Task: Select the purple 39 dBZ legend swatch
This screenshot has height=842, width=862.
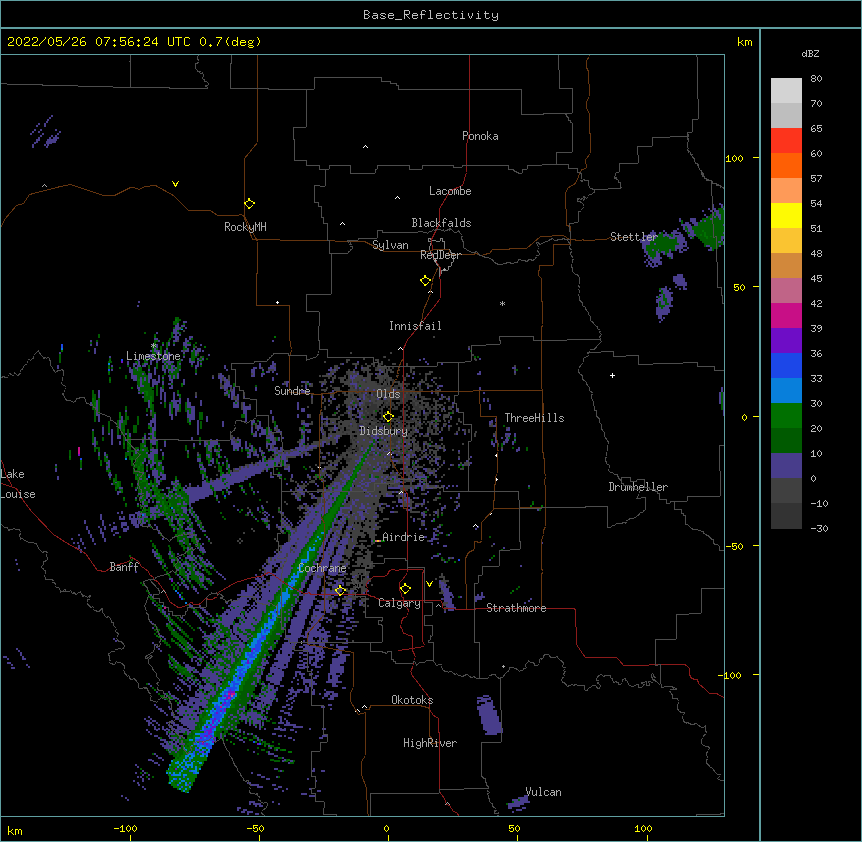Action: pos(786,341)
